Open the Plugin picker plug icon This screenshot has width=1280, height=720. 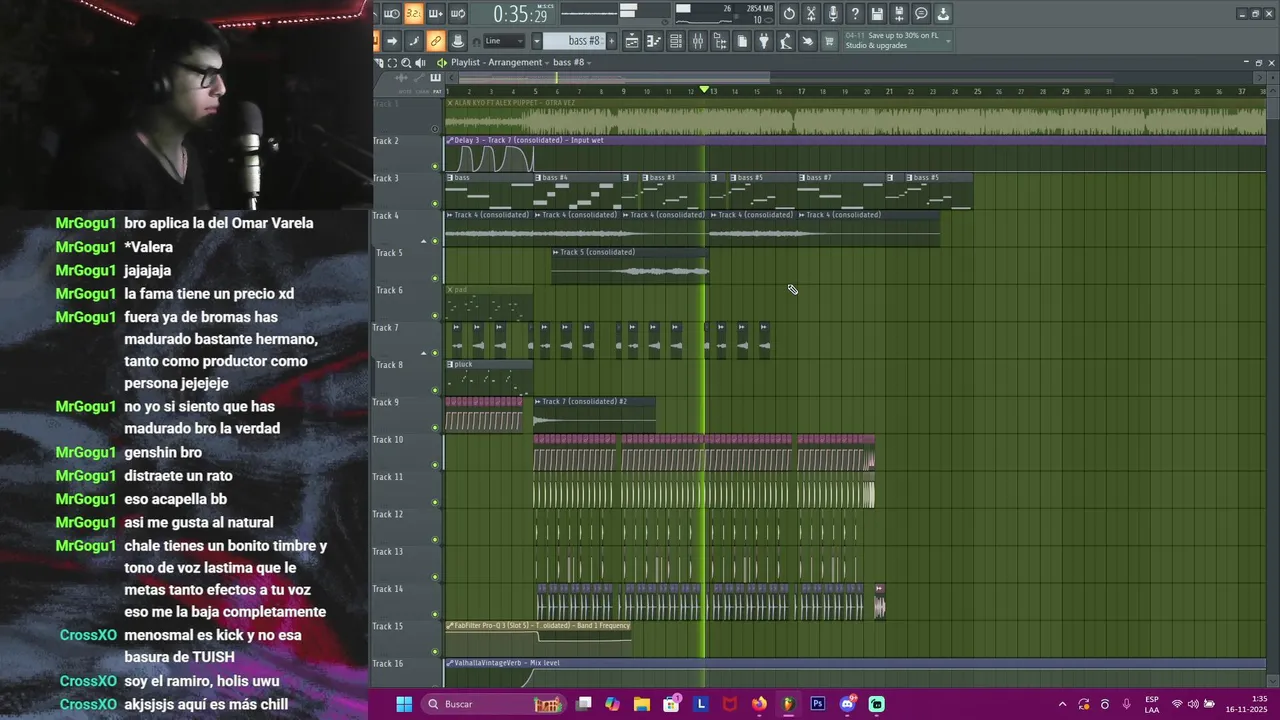(x=763, y=41)
